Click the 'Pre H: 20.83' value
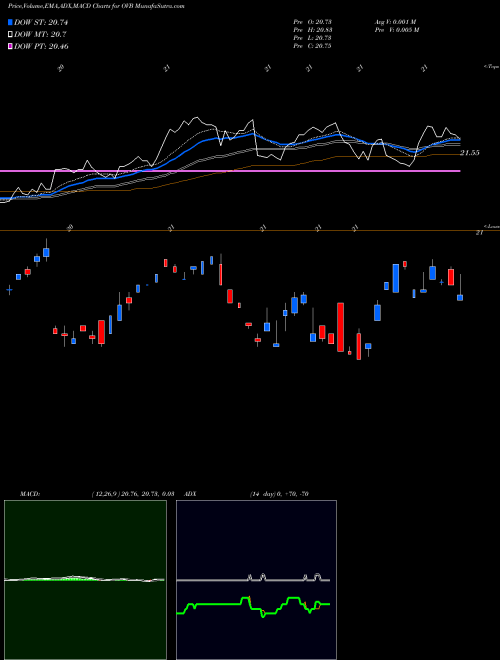The image size is (500, 660). pyautogui.click(x=312, y=30)
